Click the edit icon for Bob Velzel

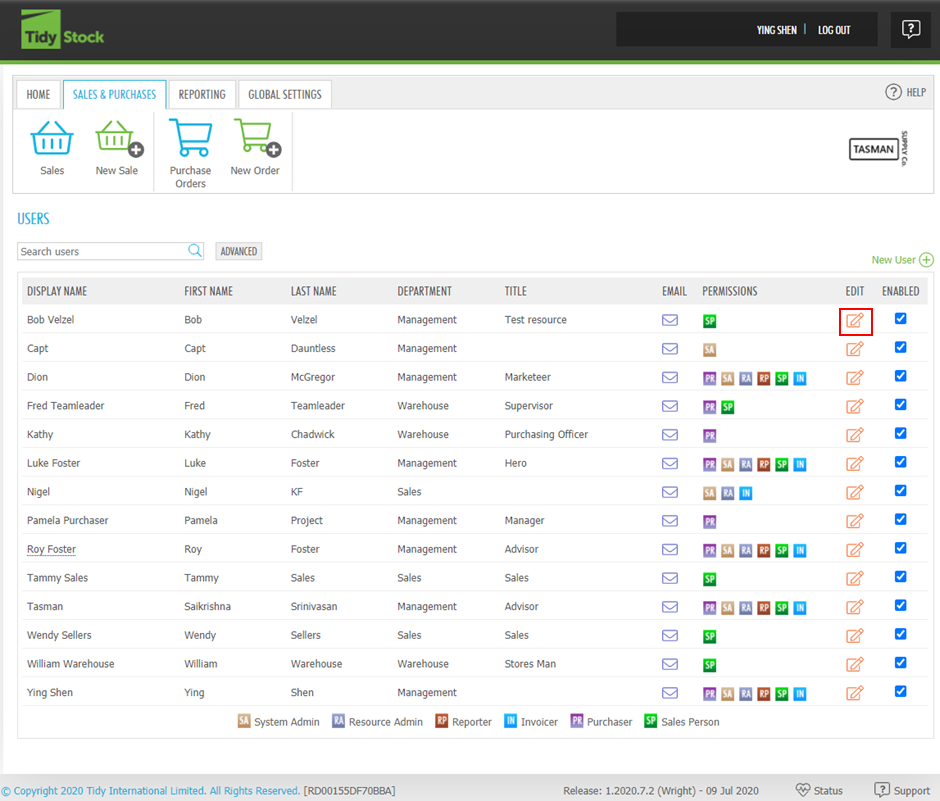pos(855,321)
